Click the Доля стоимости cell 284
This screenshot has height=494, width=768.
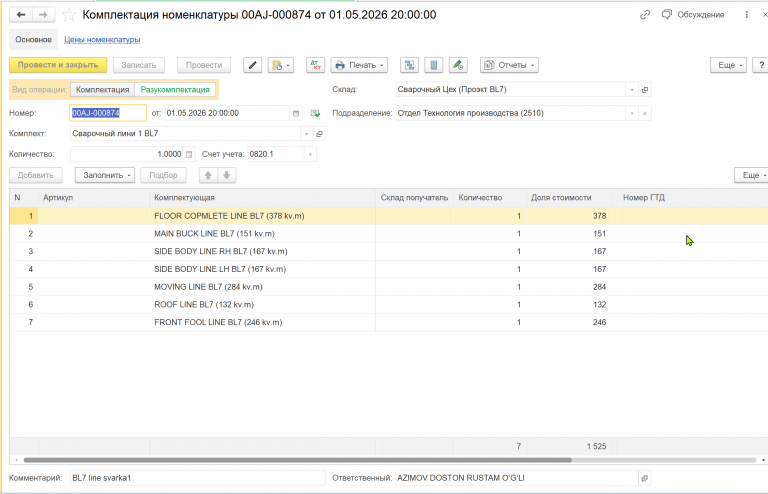pyautogui.click(x=569, y=287)
